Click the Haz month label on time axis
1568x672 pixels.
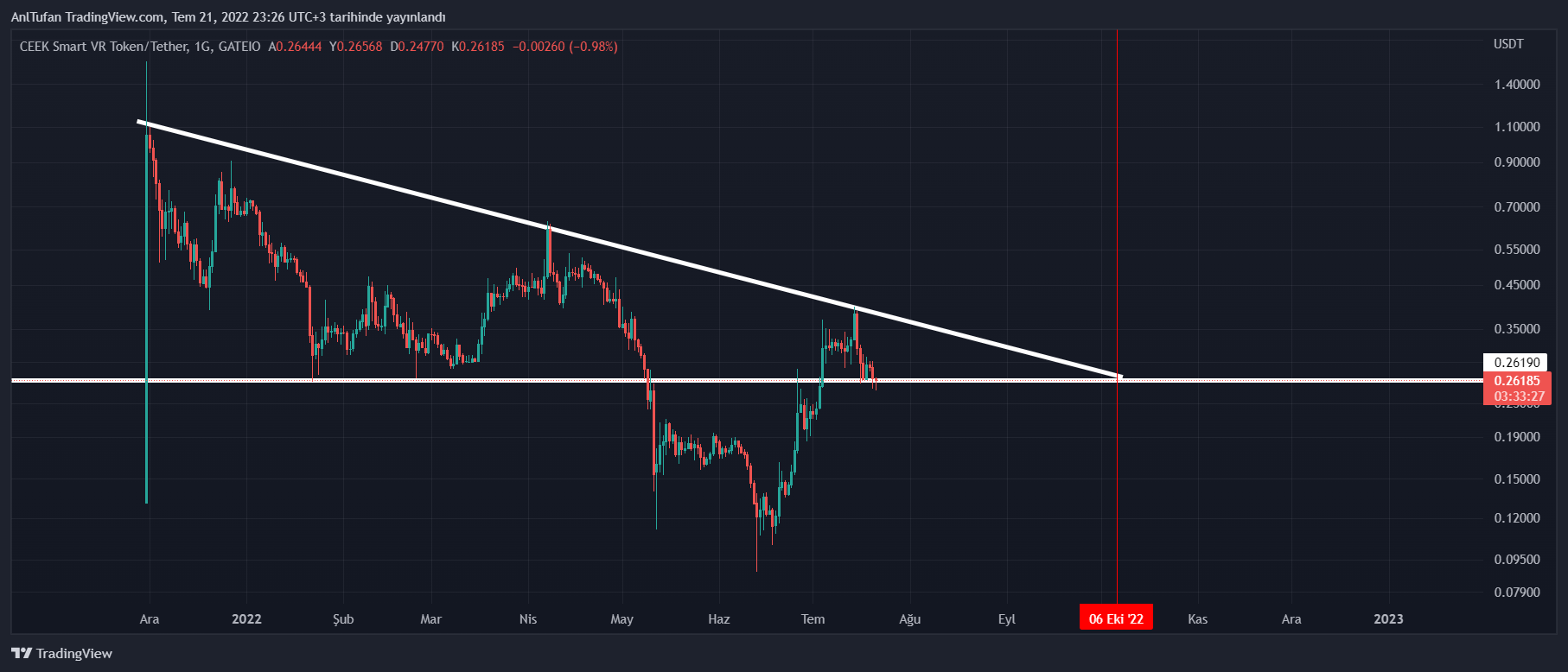[x=718, y=618]
